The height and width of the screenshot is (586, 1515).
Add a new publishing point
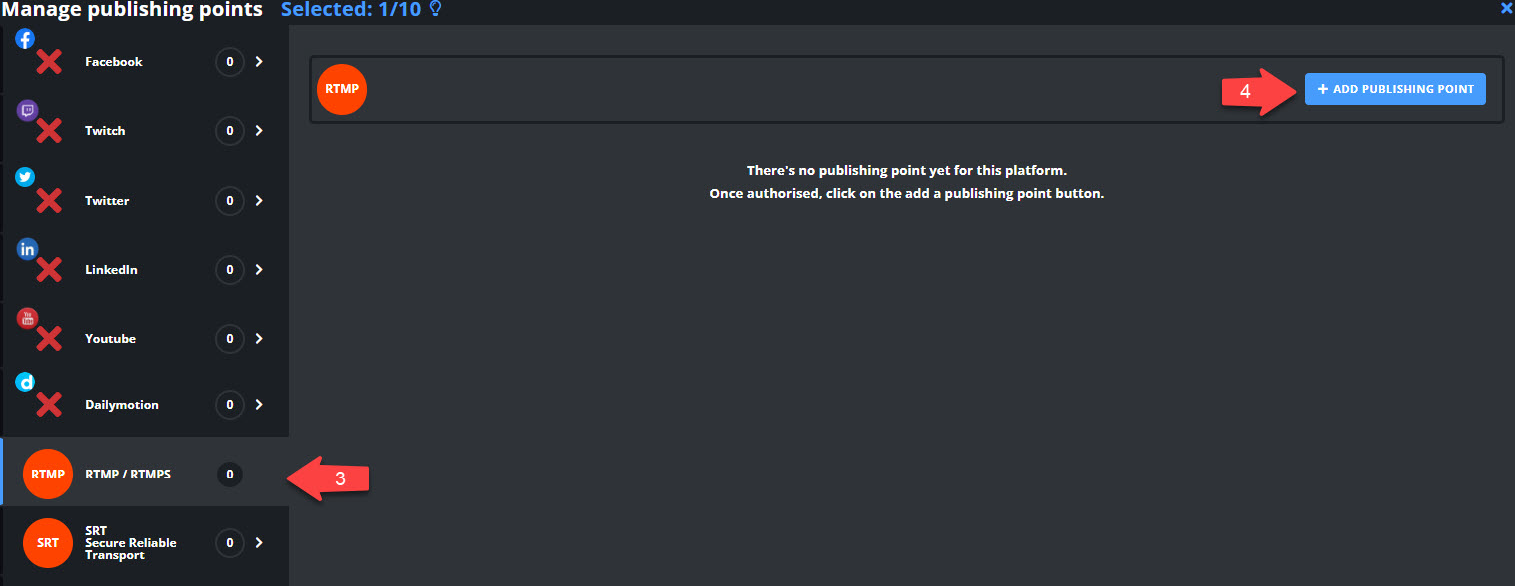[1395, 89]
